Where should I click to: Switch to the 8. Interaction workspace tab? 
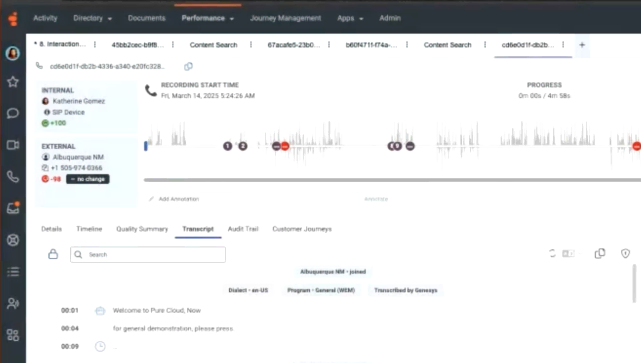tap(60, 44)
